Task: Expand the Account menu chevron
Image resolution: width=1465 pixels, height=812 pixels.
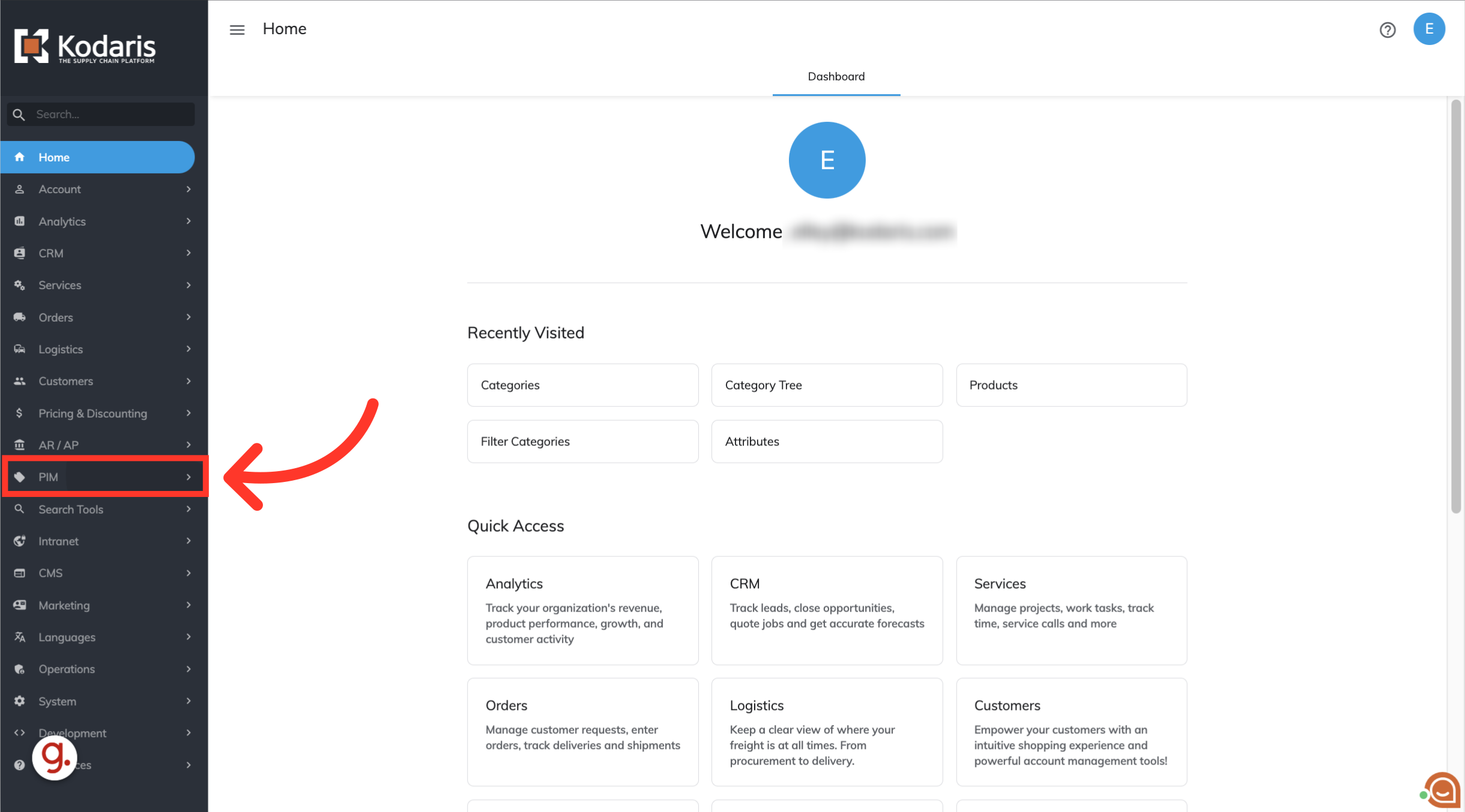Action: click(x=189, y=189)
